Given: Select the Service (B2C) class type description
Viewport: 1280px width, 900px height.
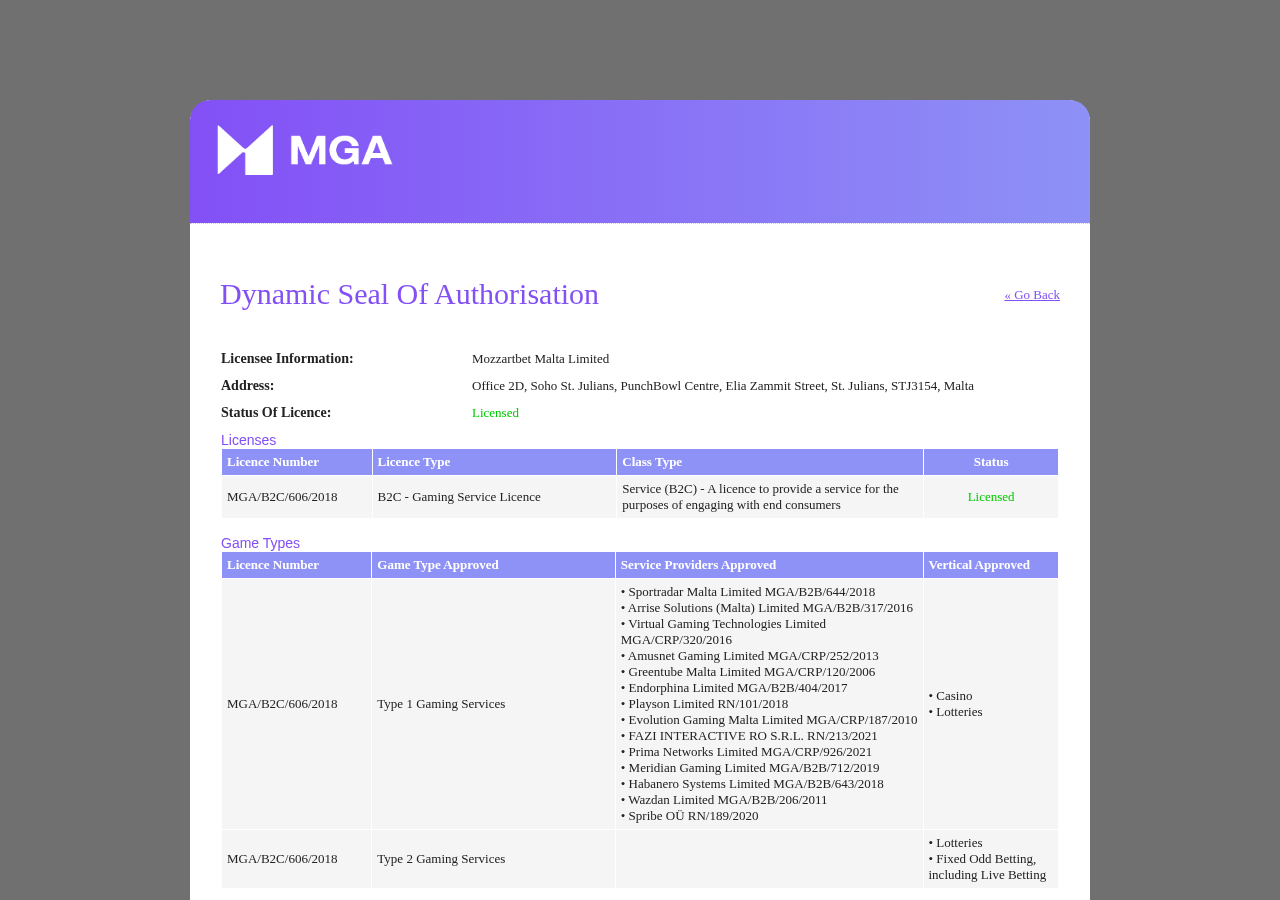Looking at the screenshot, I should (x=761, y=497).
